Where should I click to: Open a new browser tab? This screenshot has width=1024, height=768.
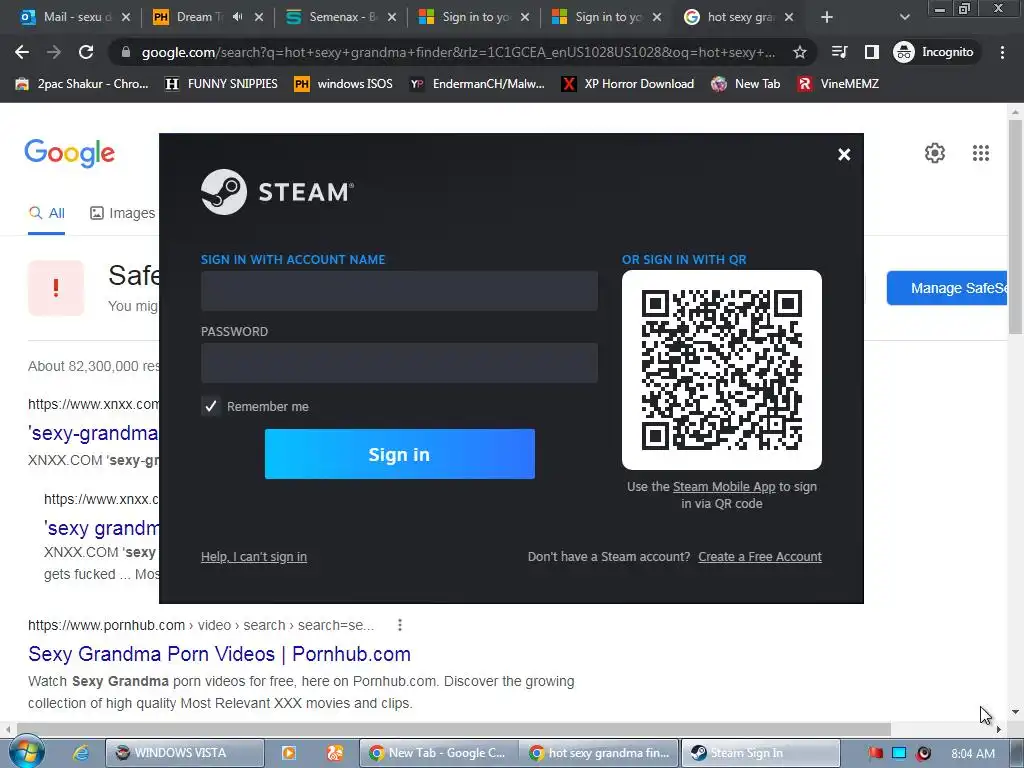(827, 17)
